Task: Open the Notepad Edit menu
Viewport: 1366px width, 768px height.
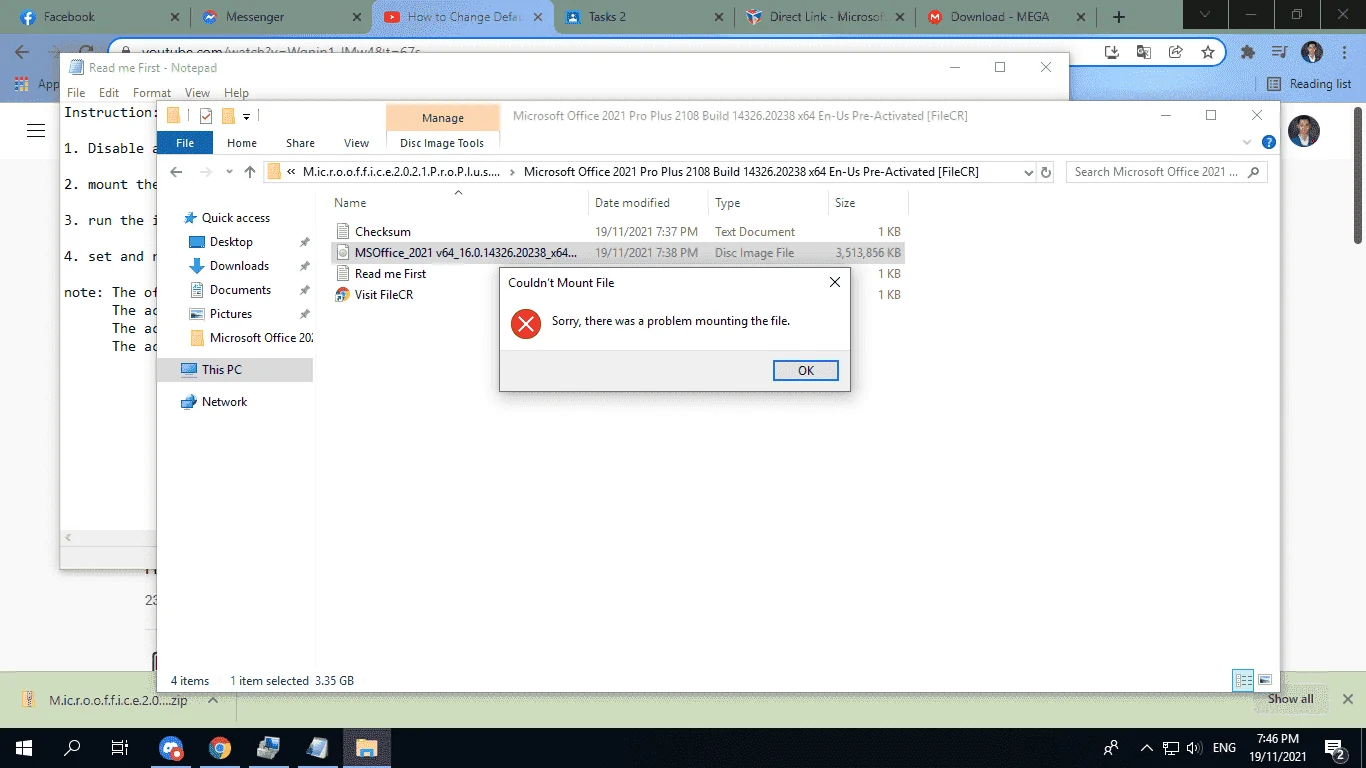Action: click(109, 93)
